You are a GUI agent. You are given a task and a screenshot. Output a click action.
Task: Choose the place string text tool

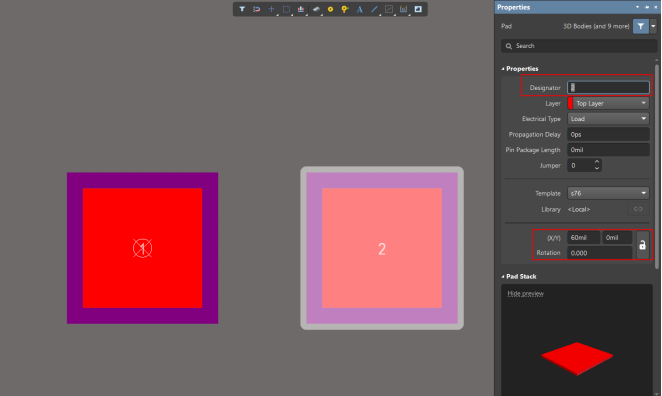tap(360, 9)
